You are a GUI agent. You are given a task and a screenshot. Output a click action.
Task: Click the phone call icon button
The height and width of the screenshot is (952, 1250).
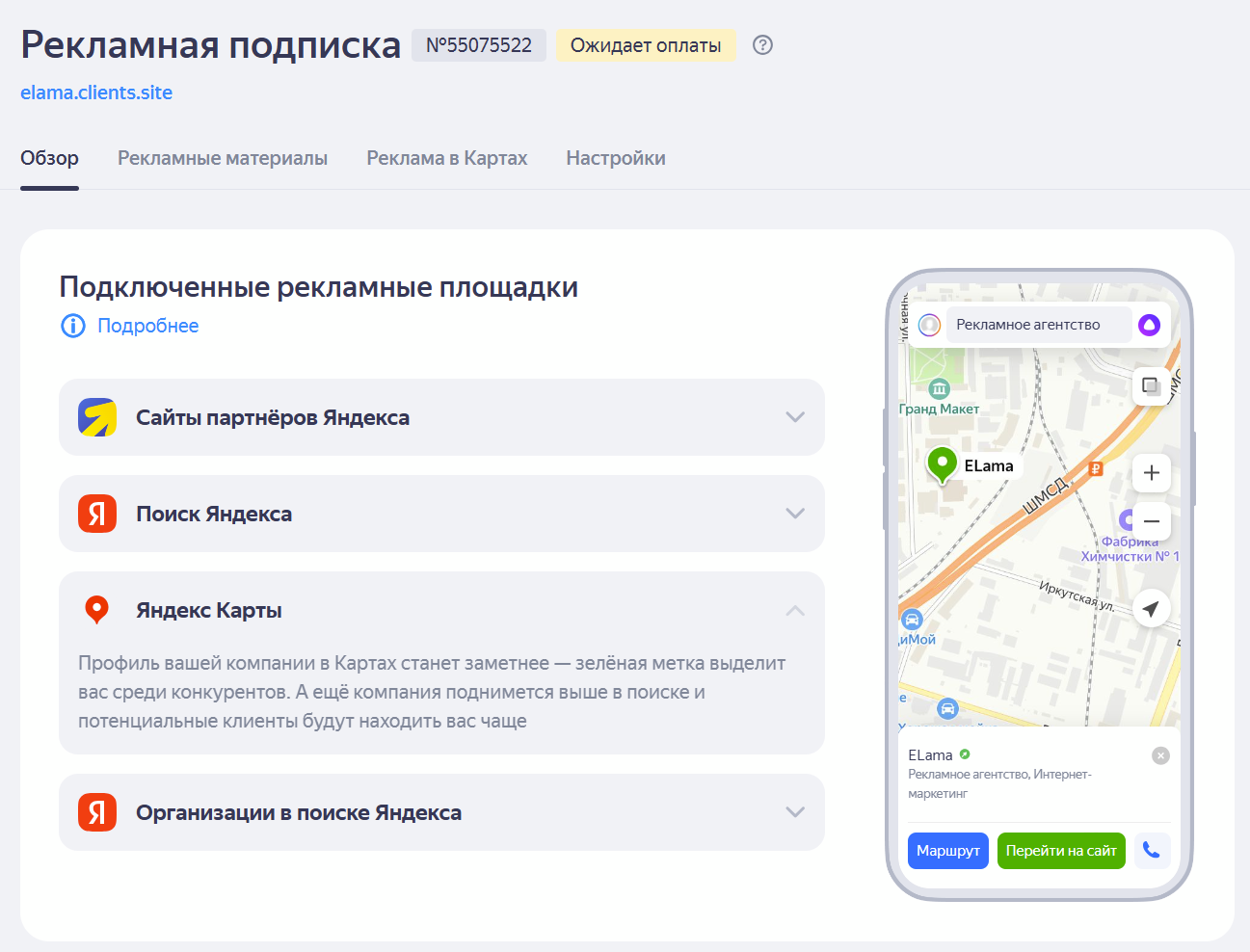pos(1152,850)
